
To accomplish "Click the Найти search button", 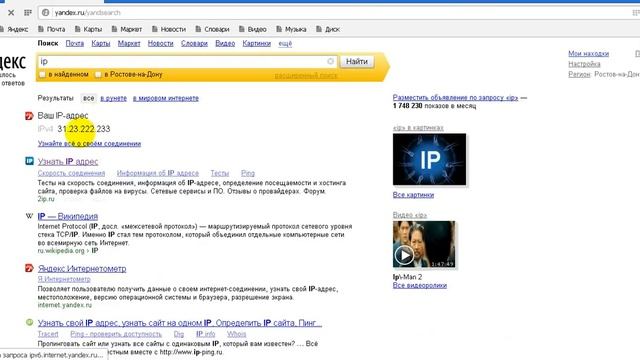I will pyautogui.click(x=357, y=62).
